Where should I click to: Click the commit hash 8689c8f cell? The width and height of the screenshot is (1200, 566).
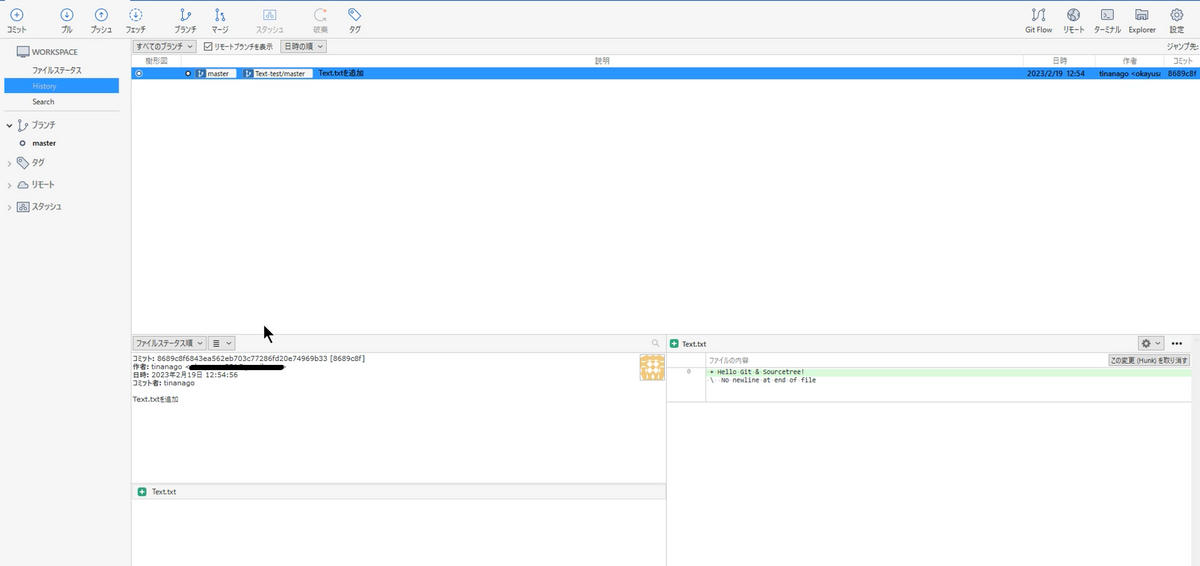click(1182, 74)
